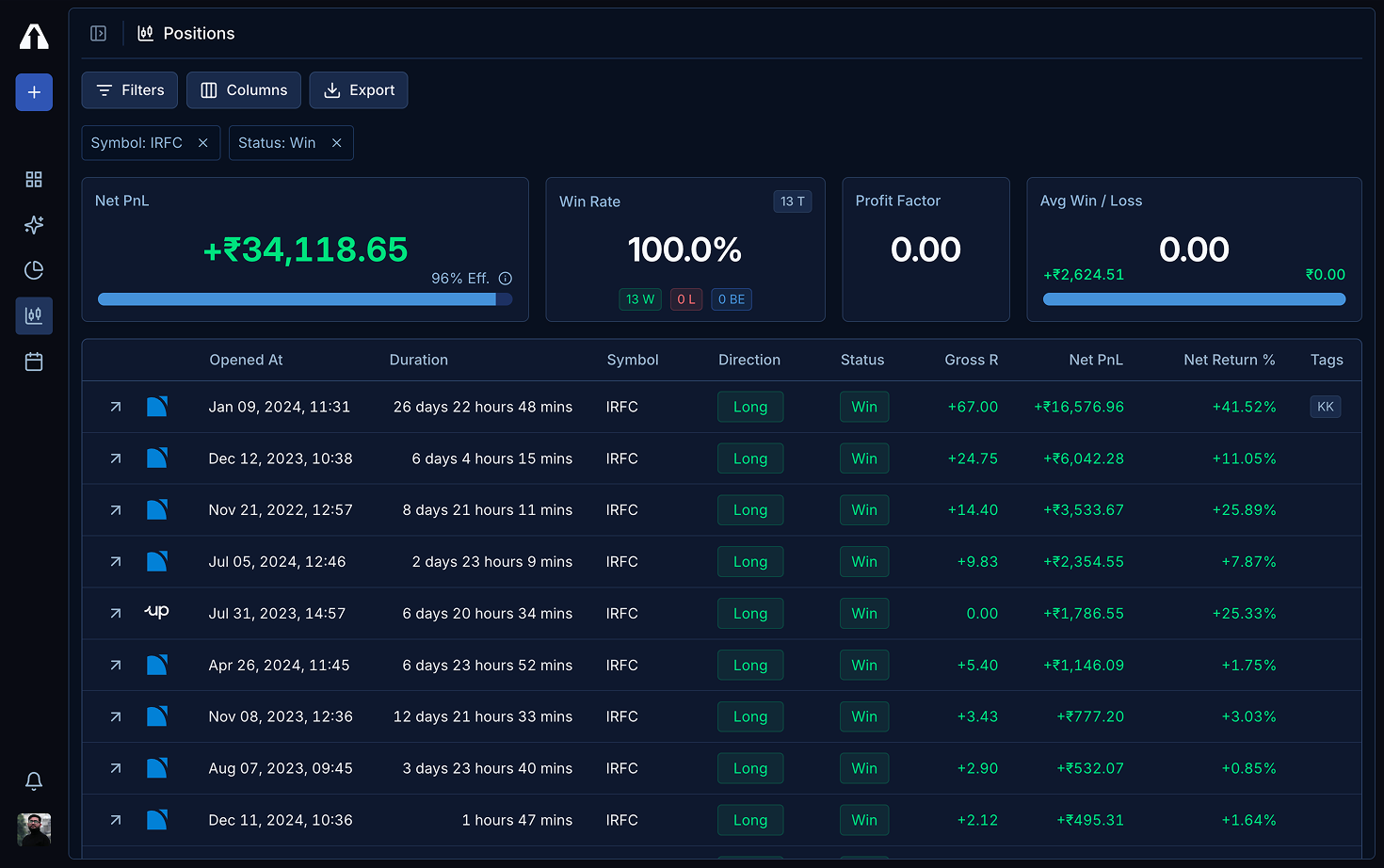
Task: Toggle the 0 BE break-even badge
Action: [x=732, y=298]
